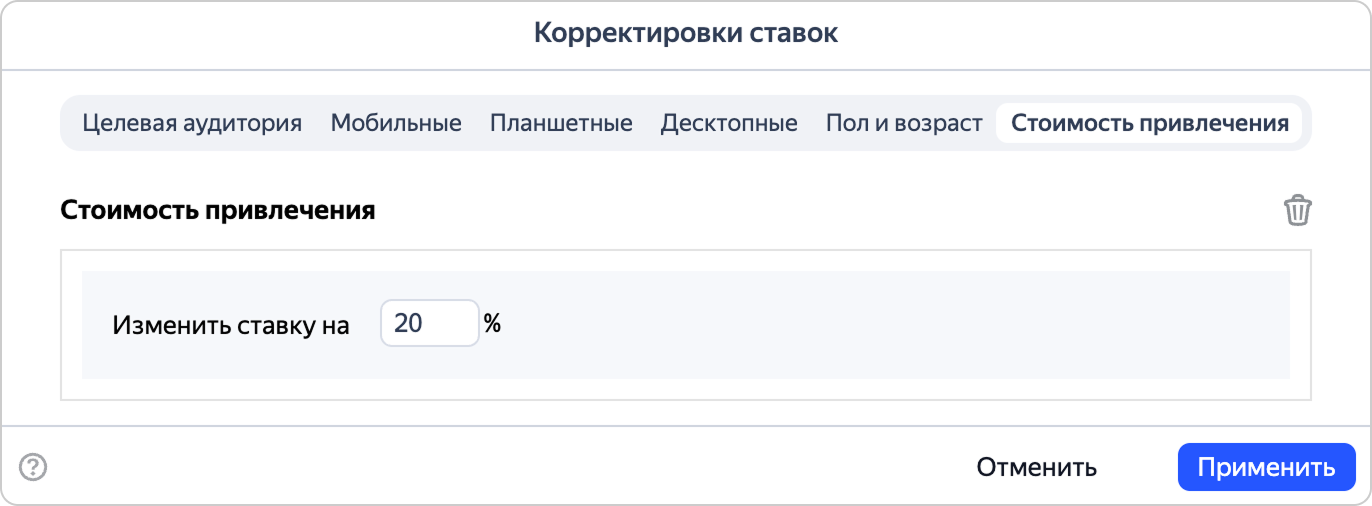The image size is (1372, 506).
Task: Click the Корректировки ставок dialog title
Action: 686,33
